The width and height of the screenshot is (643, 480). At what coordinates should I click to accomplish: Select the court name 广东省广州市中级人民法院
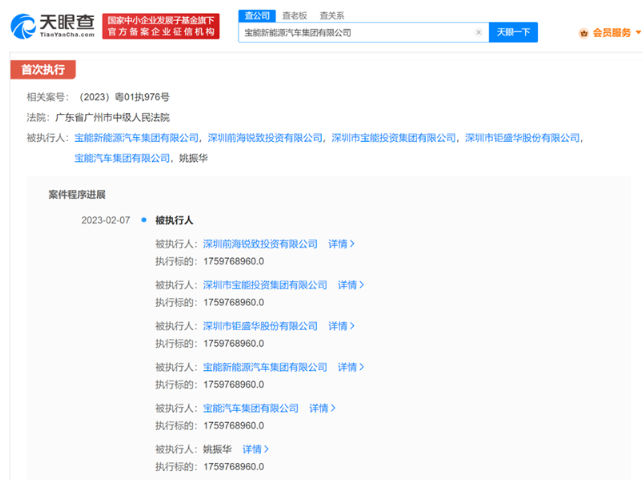(112, 118)
